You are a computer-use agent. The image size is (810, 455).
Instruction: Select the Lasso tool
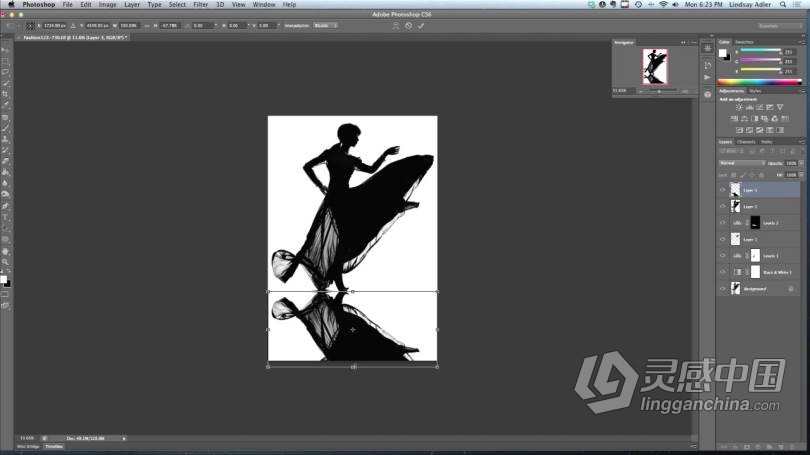click(x=5, y=72)
